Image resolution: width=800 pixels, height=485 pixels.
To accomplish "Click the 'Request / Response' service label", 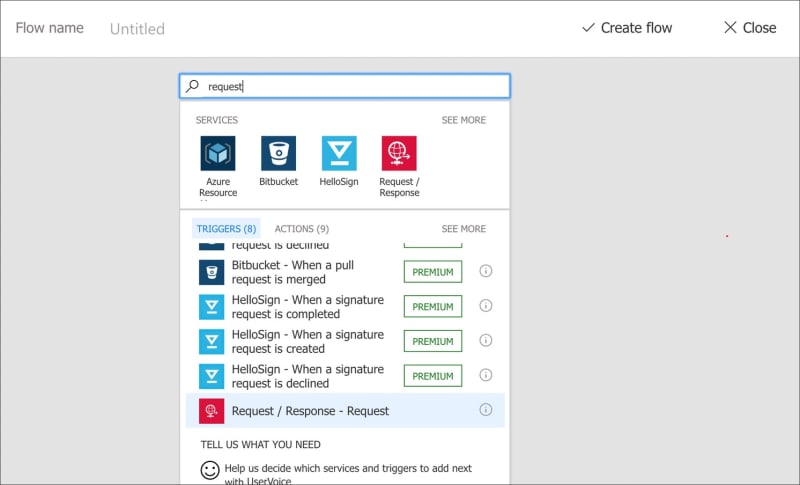I will click(x=399, y=187).
